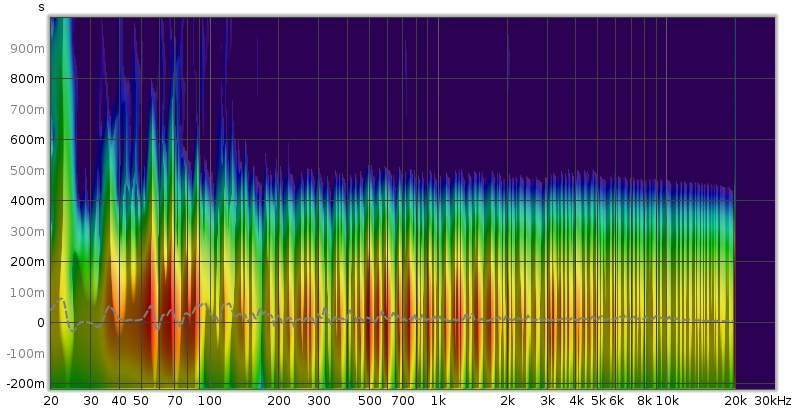Select the 800m time axis label
Viewport: 800px width, 412px height.
pos(27,79)
